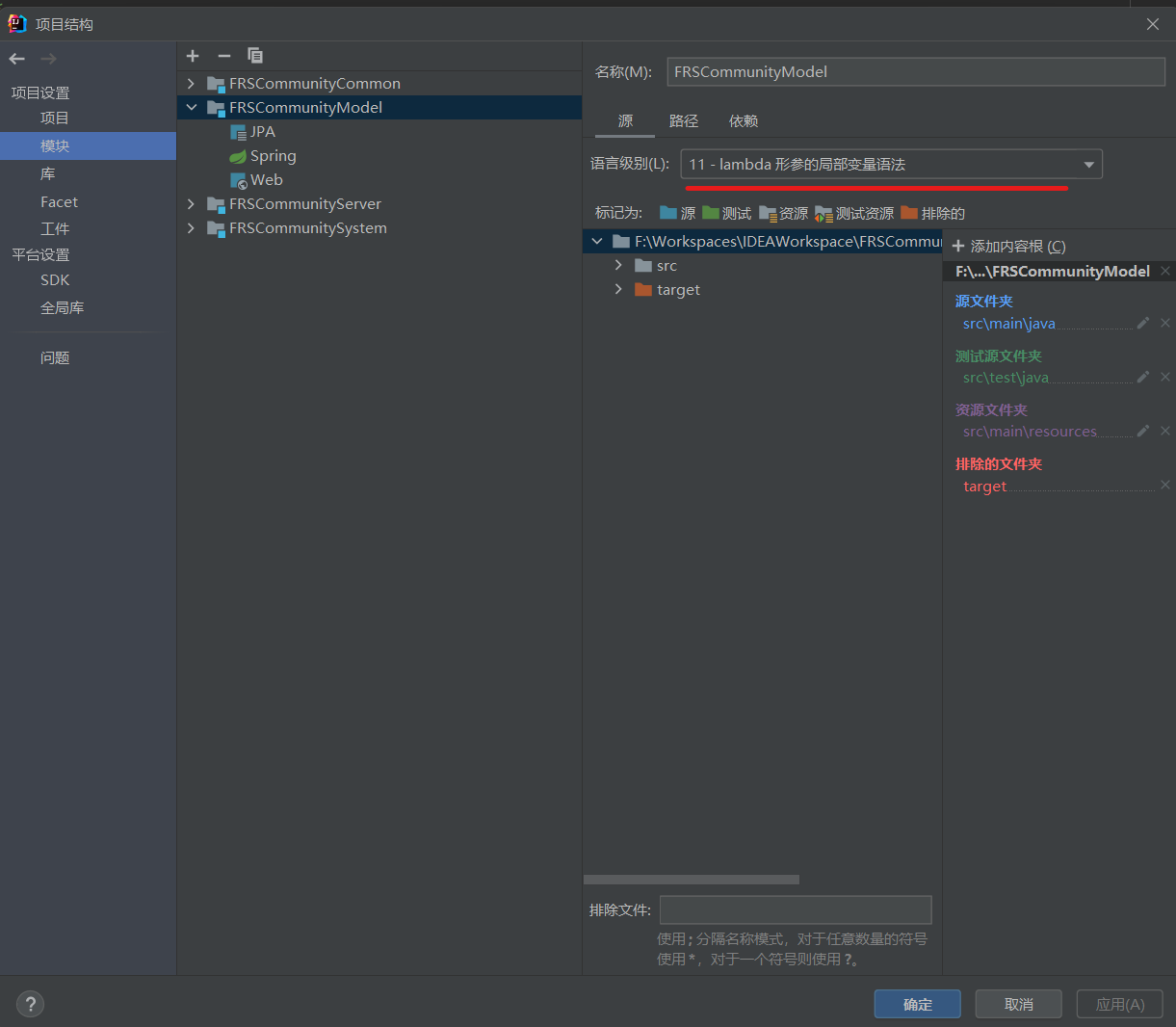This screenshot has width=1176, height=1027.
Task: Select FRSCommunityServer module row
Action: 379,204
